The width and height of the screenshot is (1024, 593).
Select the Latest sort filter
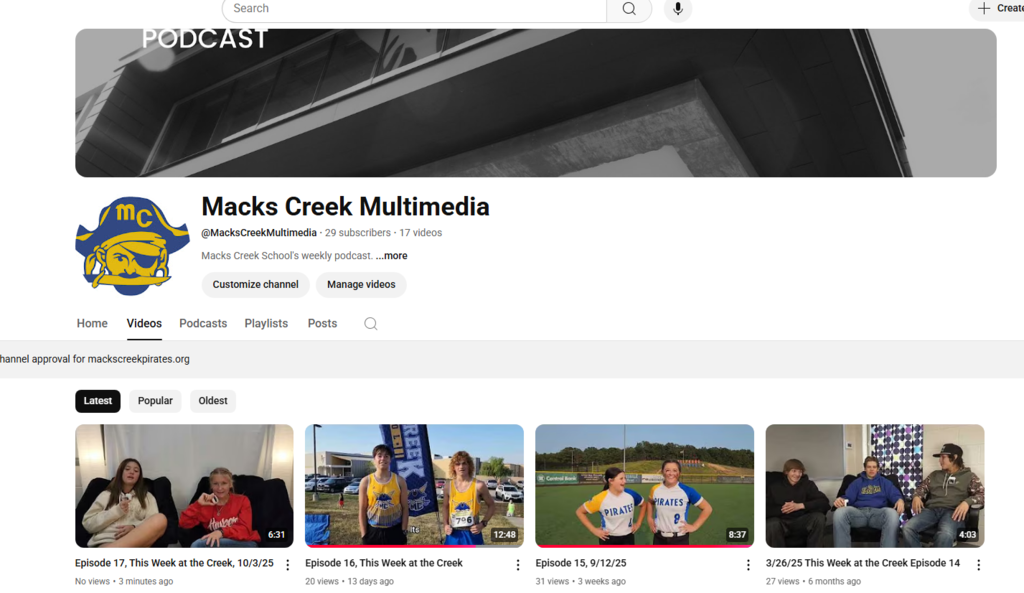98,401
